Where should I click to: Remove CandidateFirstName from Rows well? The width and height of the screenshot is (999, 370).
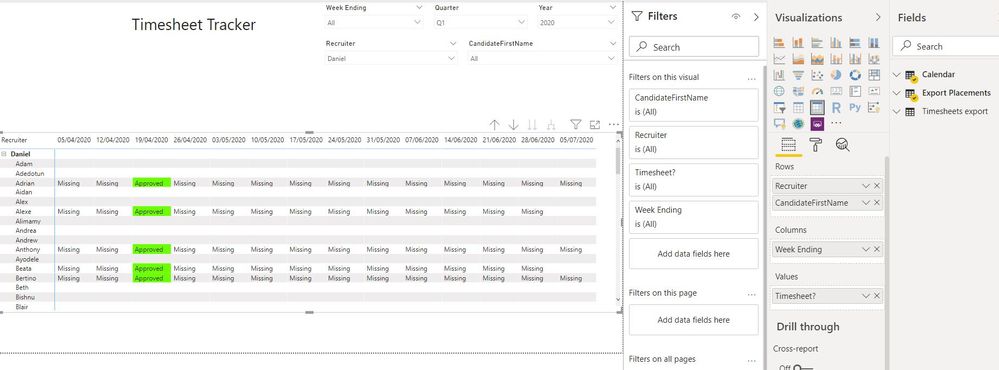click(x=877, y=203)
